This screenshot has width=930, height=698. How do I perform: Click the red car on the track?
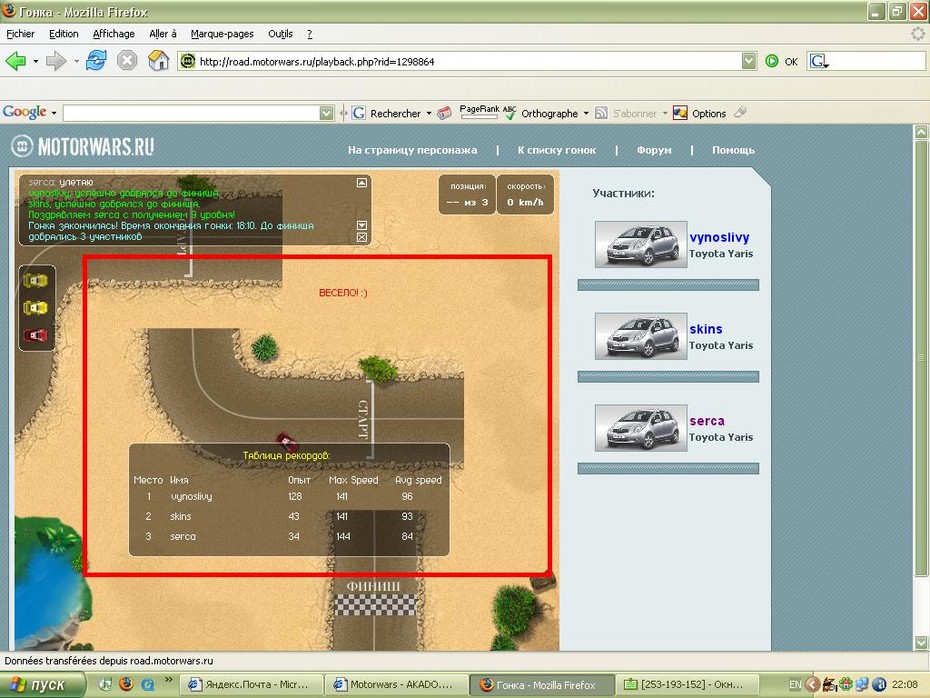(x=287, y=441)
